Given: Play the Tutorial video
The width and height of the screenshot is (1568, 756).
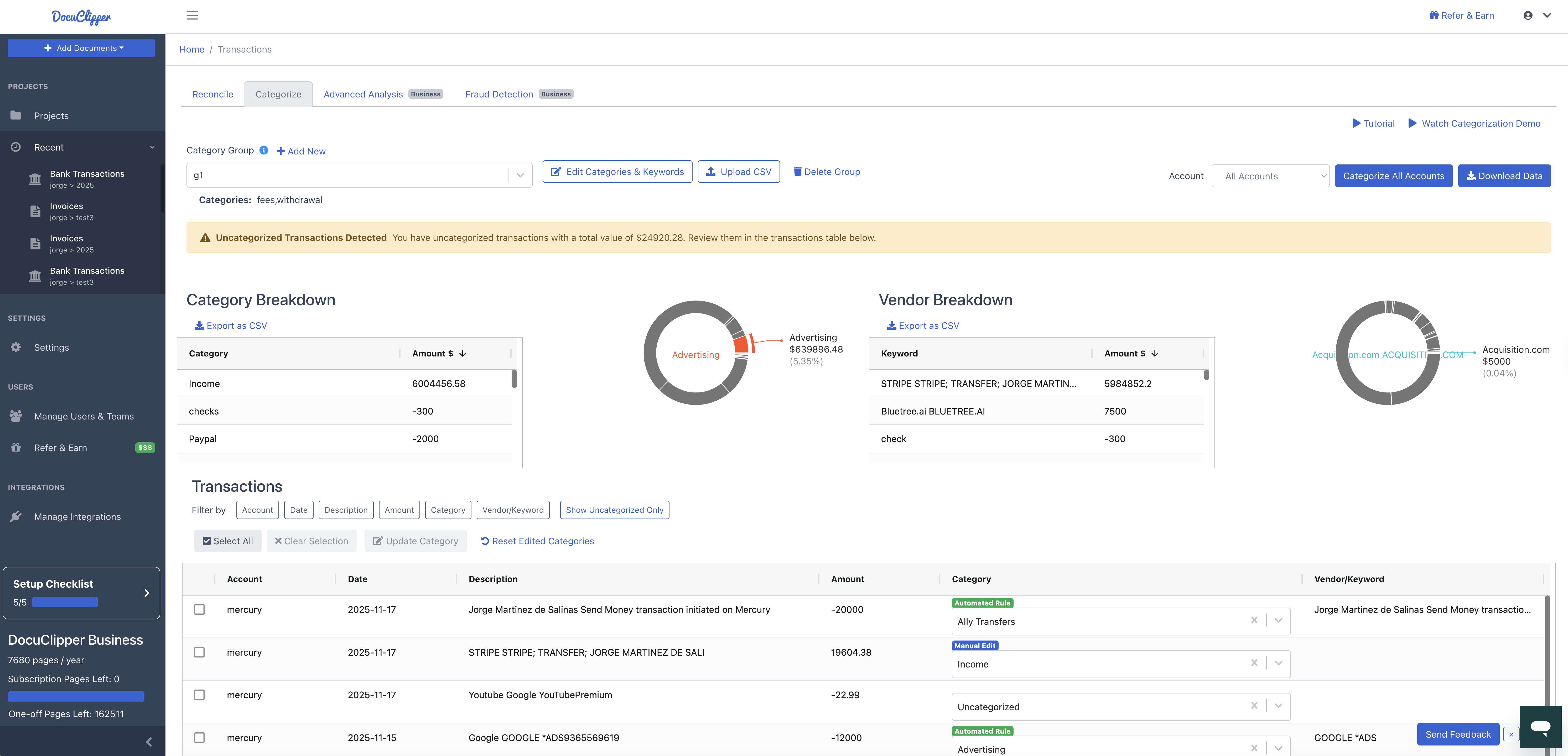Looking at the screenshot, I should point(1373,123).
